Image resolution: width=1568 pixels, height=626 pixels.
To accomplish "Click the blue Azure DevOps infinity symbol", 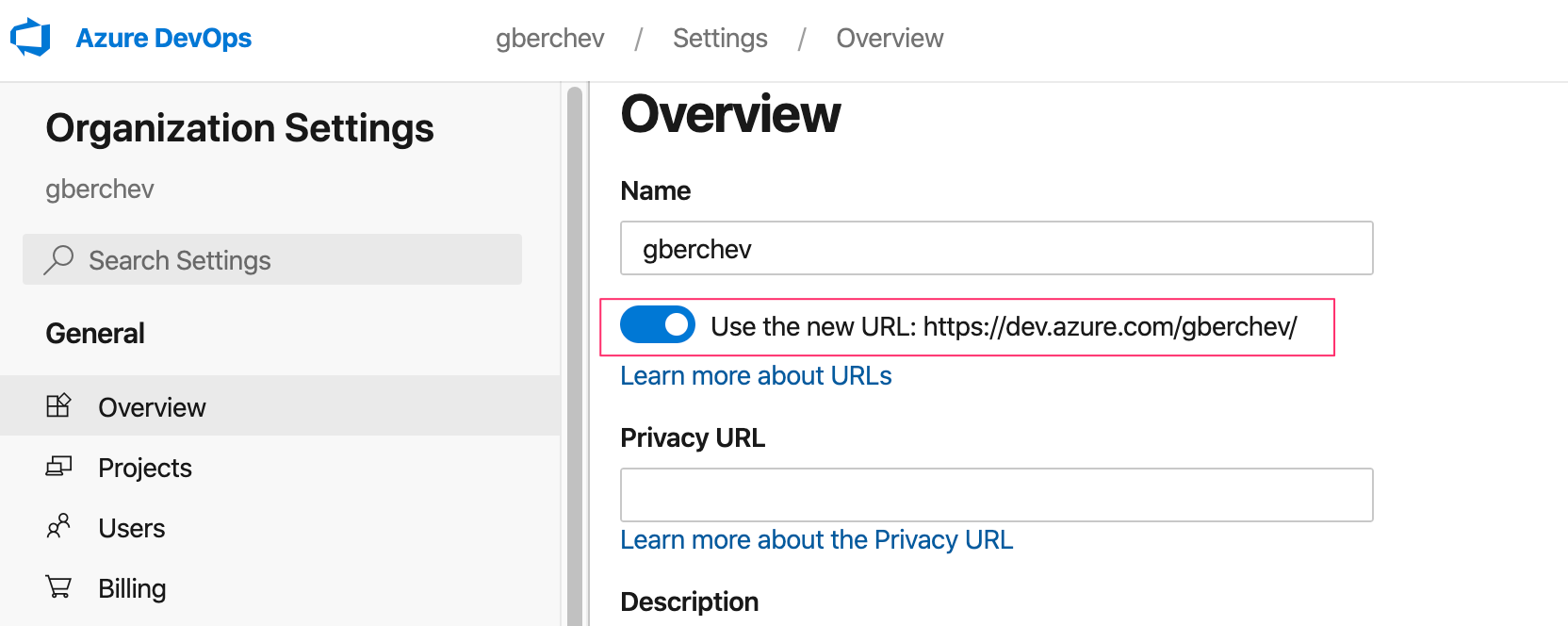I will click(31, 38).
